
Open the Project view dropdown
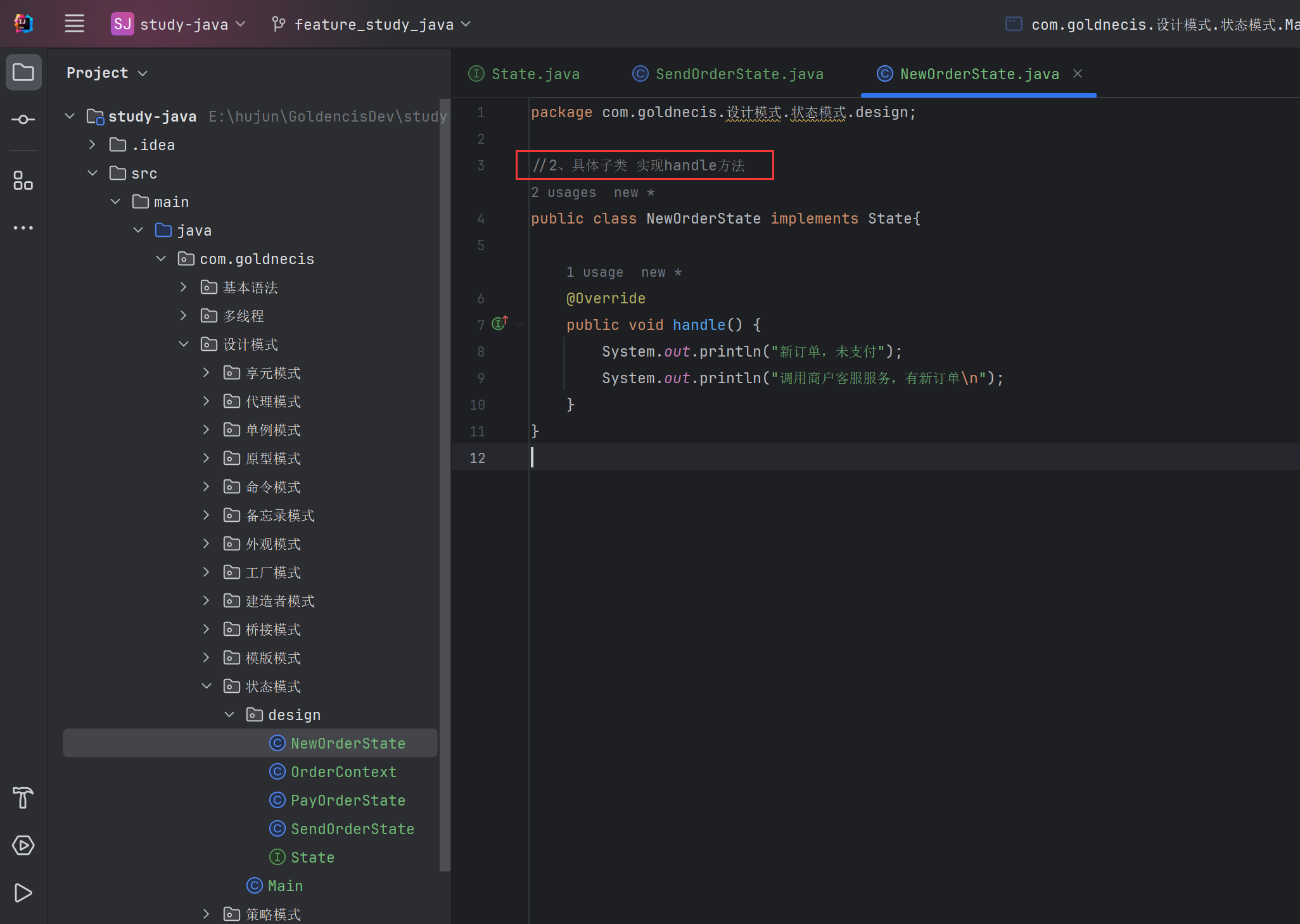click(x=107, y=73)
